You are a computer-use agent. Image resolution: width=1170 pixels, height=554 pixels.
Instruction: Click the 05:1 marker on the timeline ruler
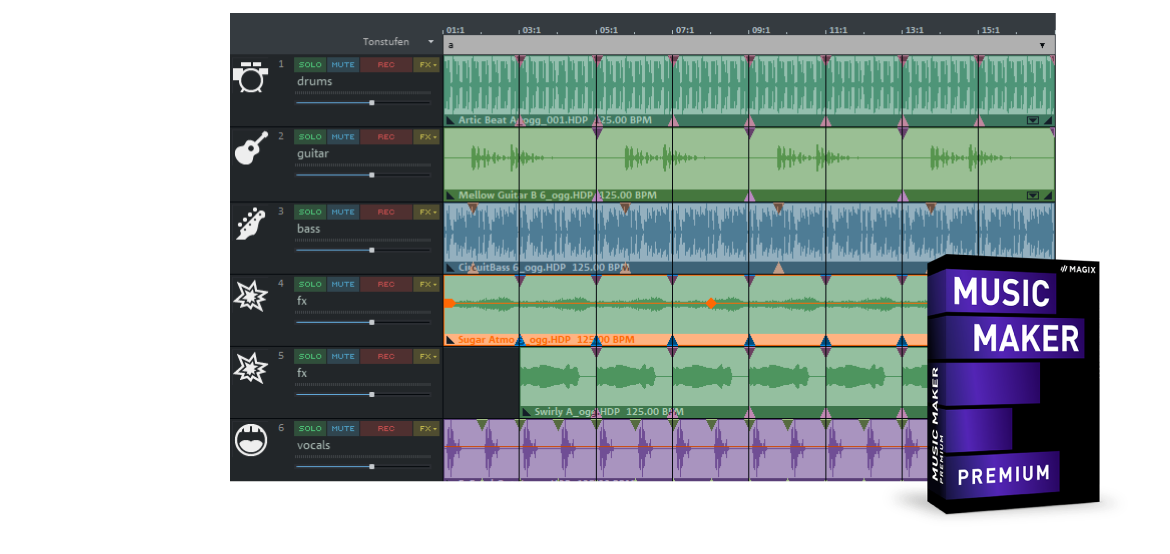pos(608,31)
